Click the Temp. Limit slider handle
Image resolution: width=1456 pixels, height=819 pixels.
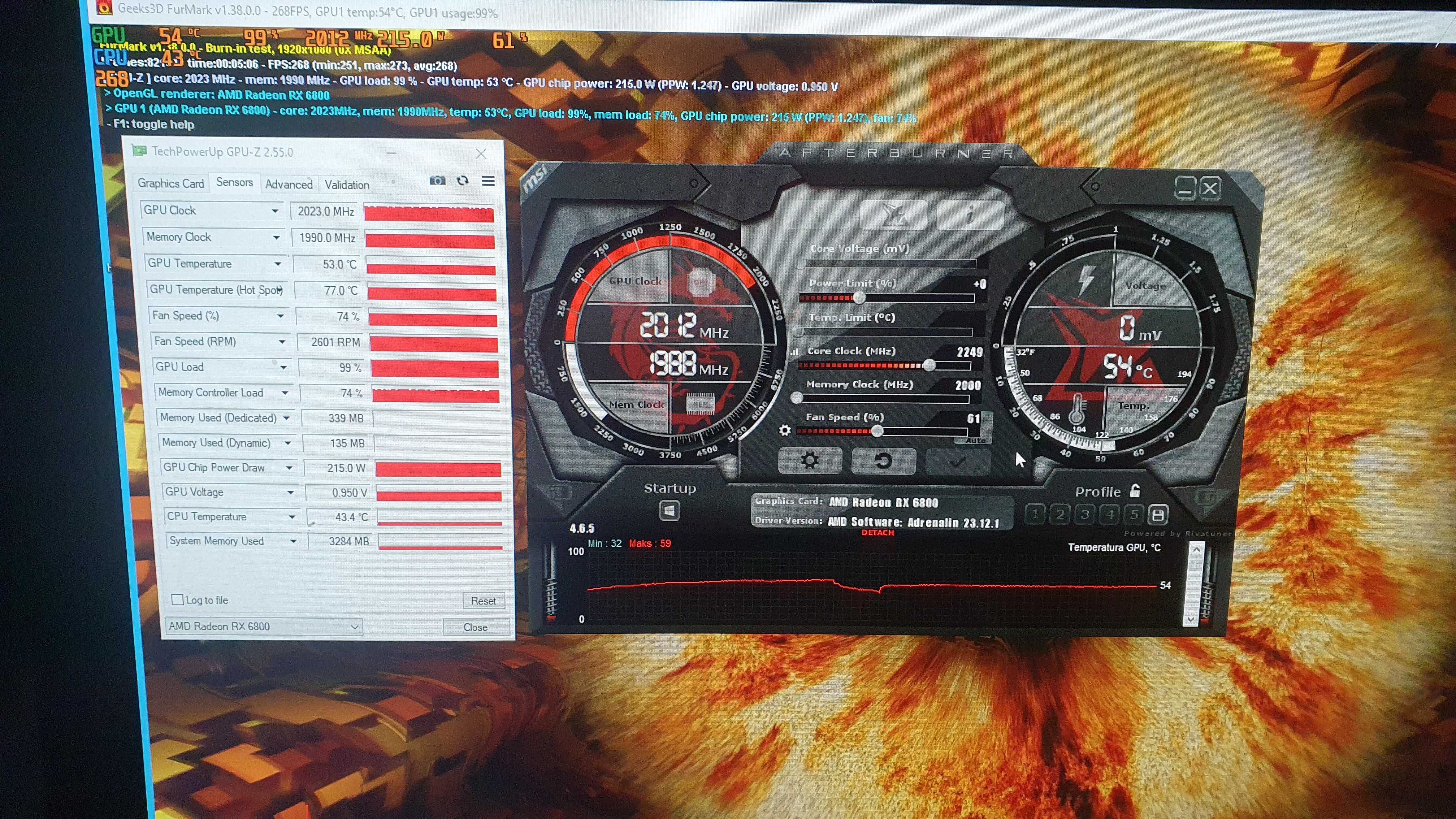(799, 331)
